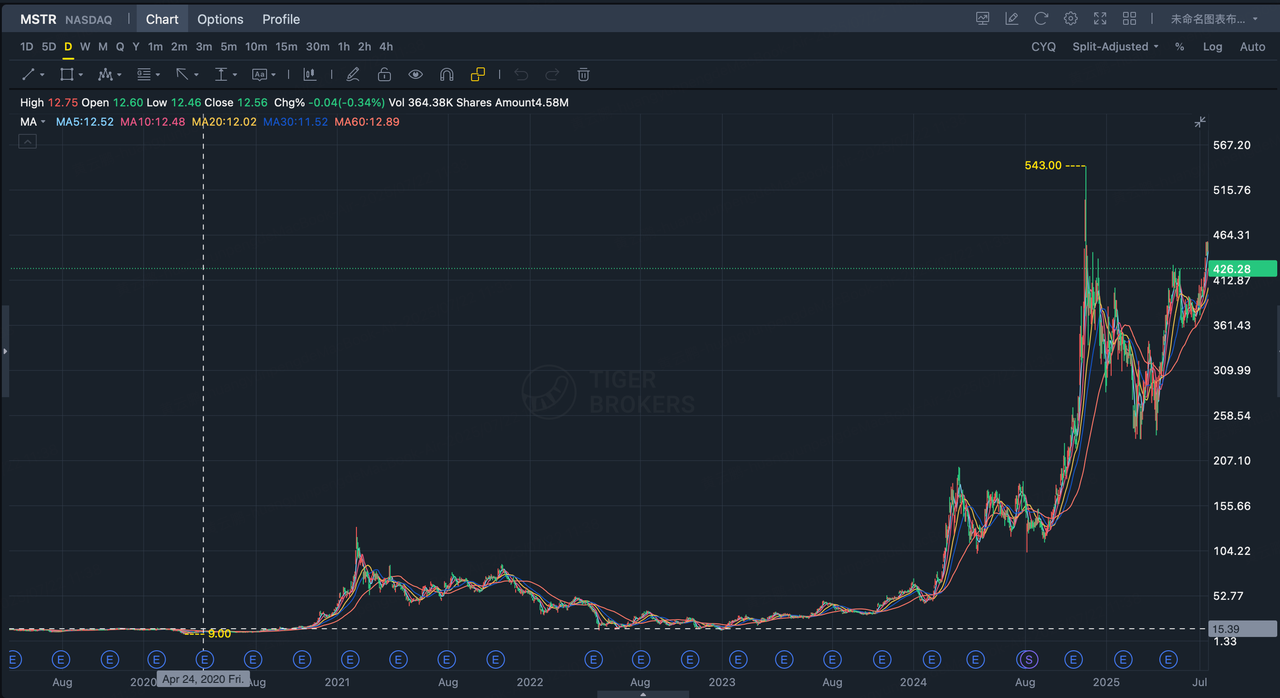The image size is (1280, 698).
Task: Expand the rectangle tool arrow
Action: click(x=80, y=75)
